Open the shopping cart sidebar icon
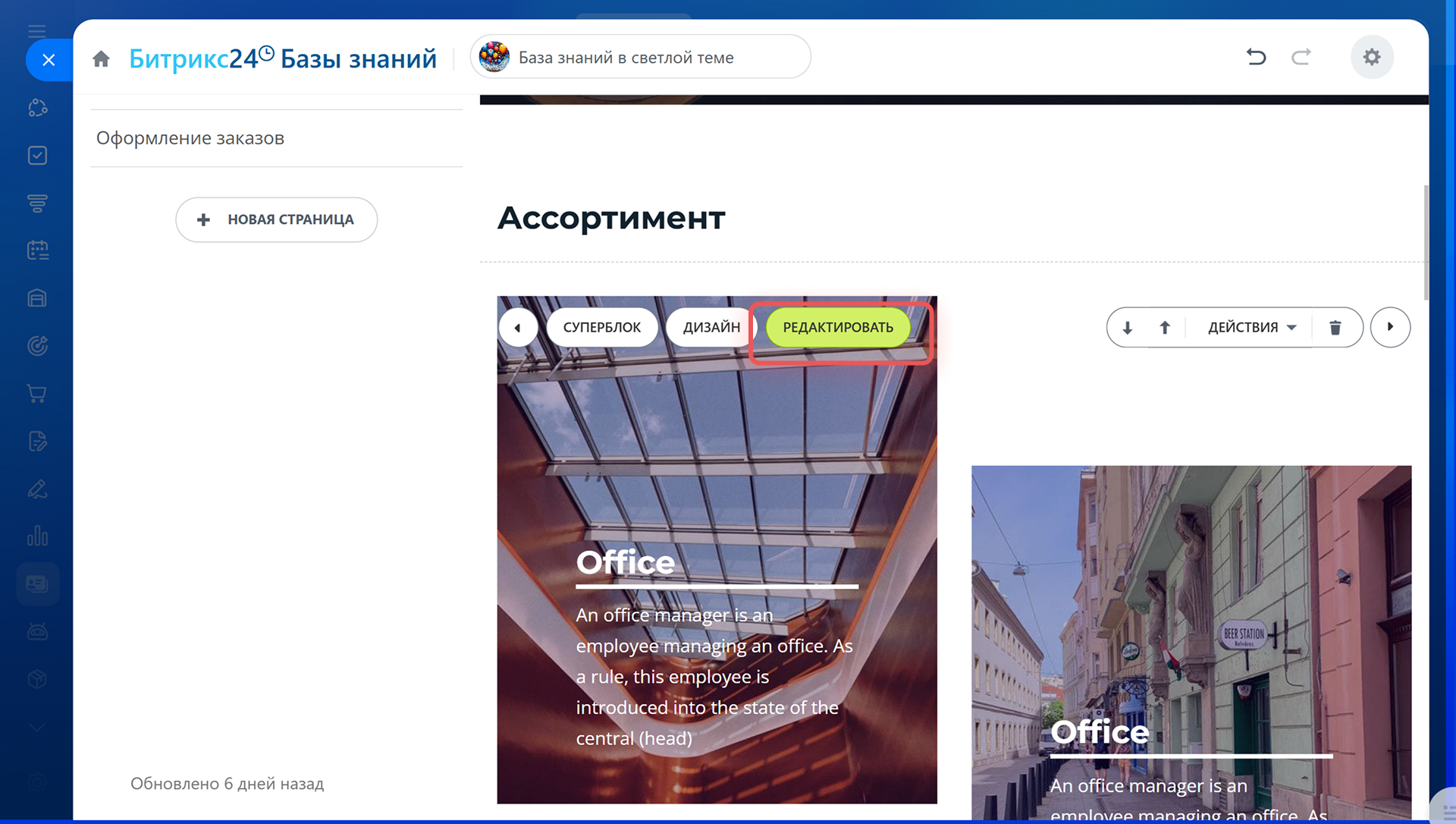This screenshot has width=1456, height=824. (x=37, y=393)
